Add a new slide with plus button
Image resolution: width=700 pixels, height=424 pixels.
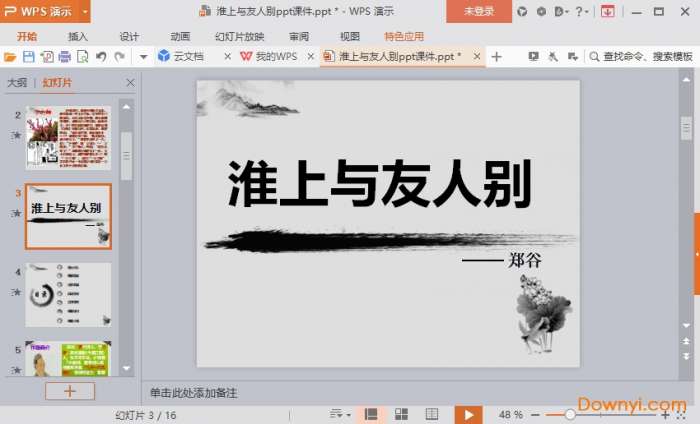(70, 391)
